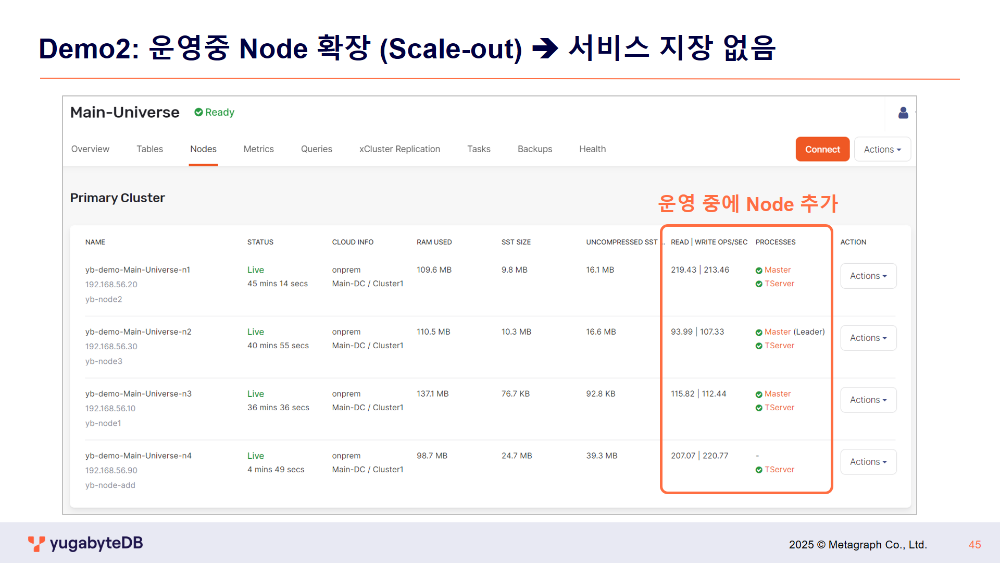Click the yugabyteDB logo icon
This screenshot has width=1000, height=563.
coord(36,544)
